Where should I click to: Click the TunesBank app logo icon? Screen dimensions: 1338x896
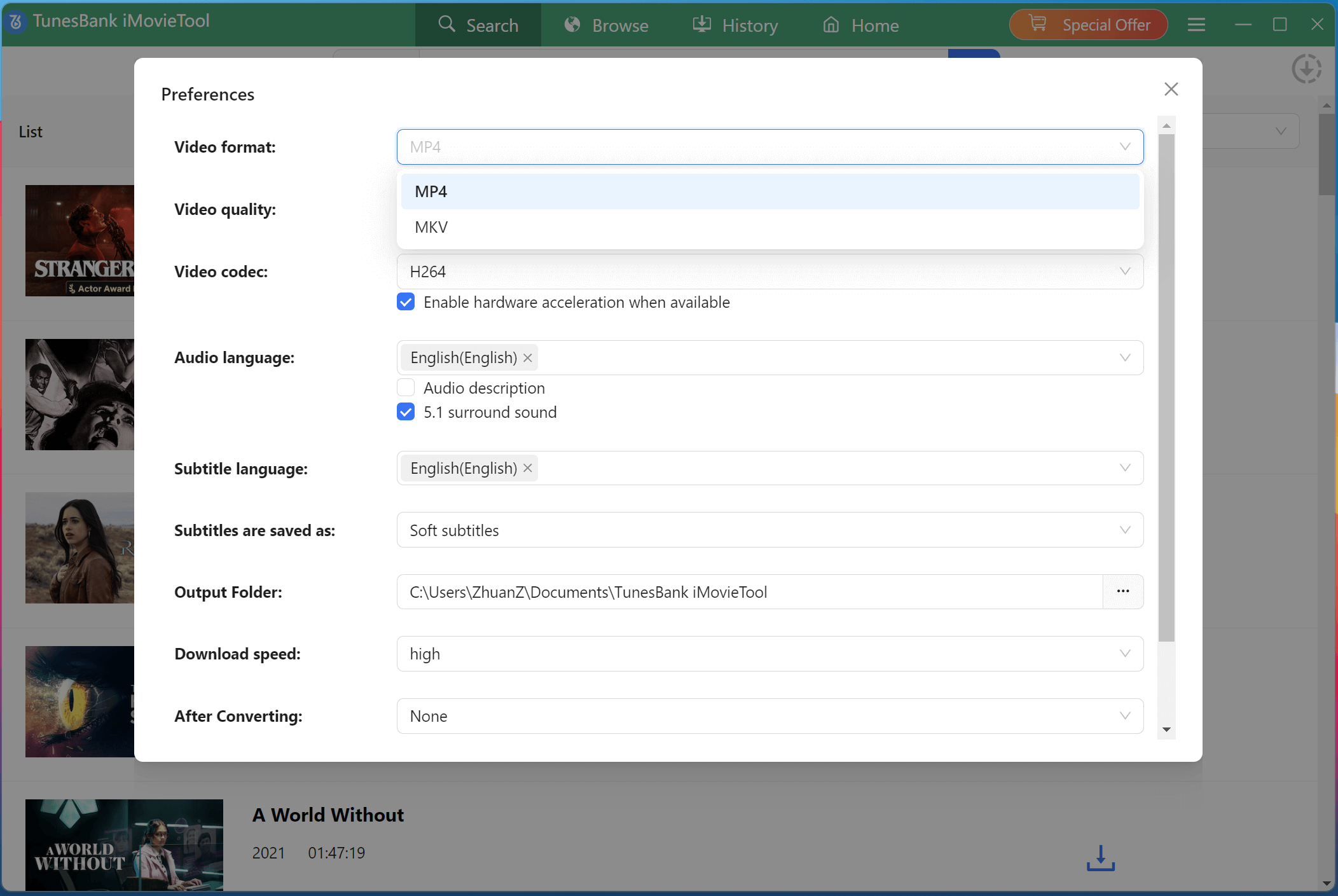tap(16, 22)
